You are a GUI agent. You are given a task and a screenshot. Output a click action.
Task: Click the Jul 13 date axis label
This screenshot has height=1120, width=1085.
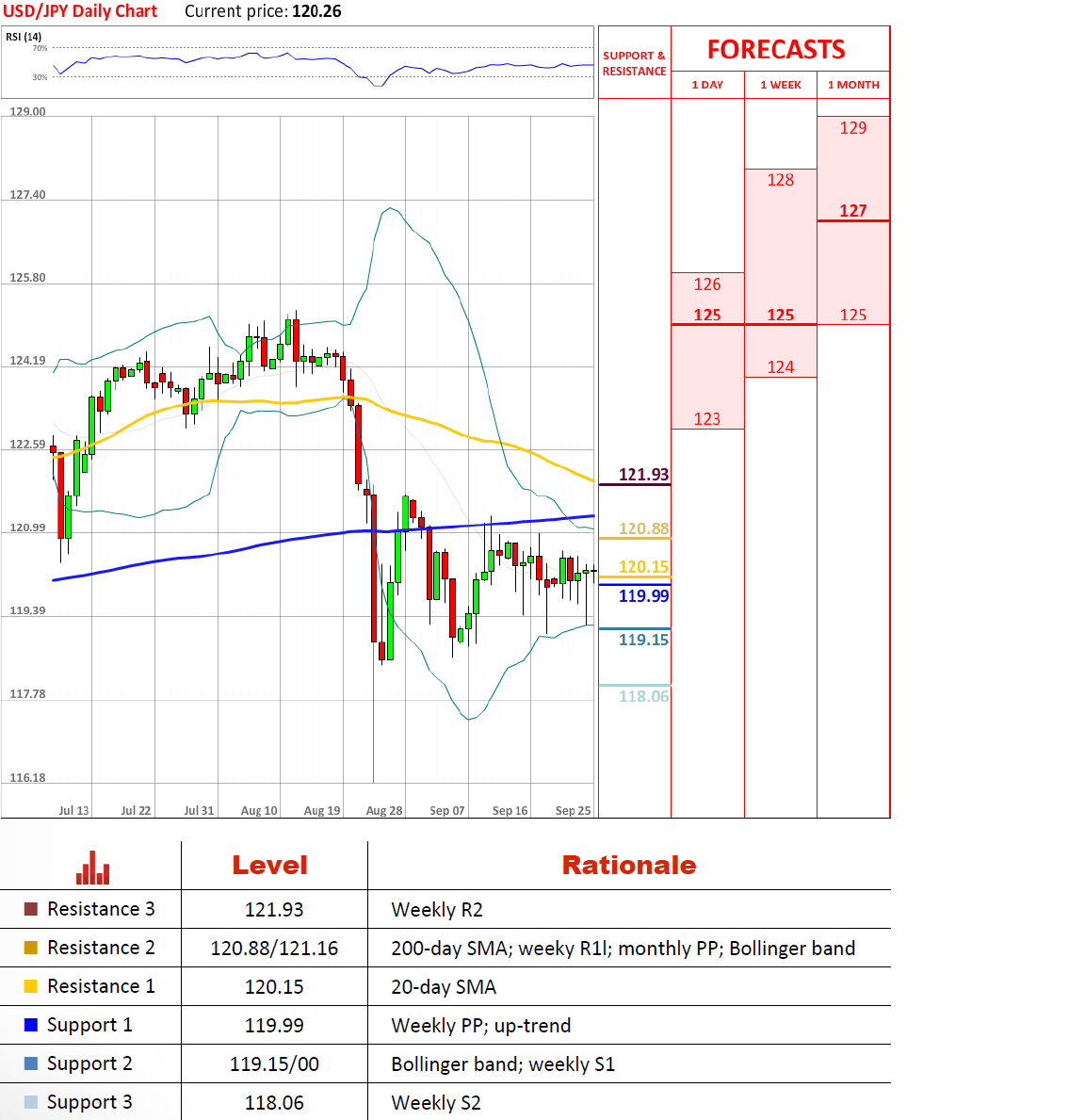tap(73, 811)
